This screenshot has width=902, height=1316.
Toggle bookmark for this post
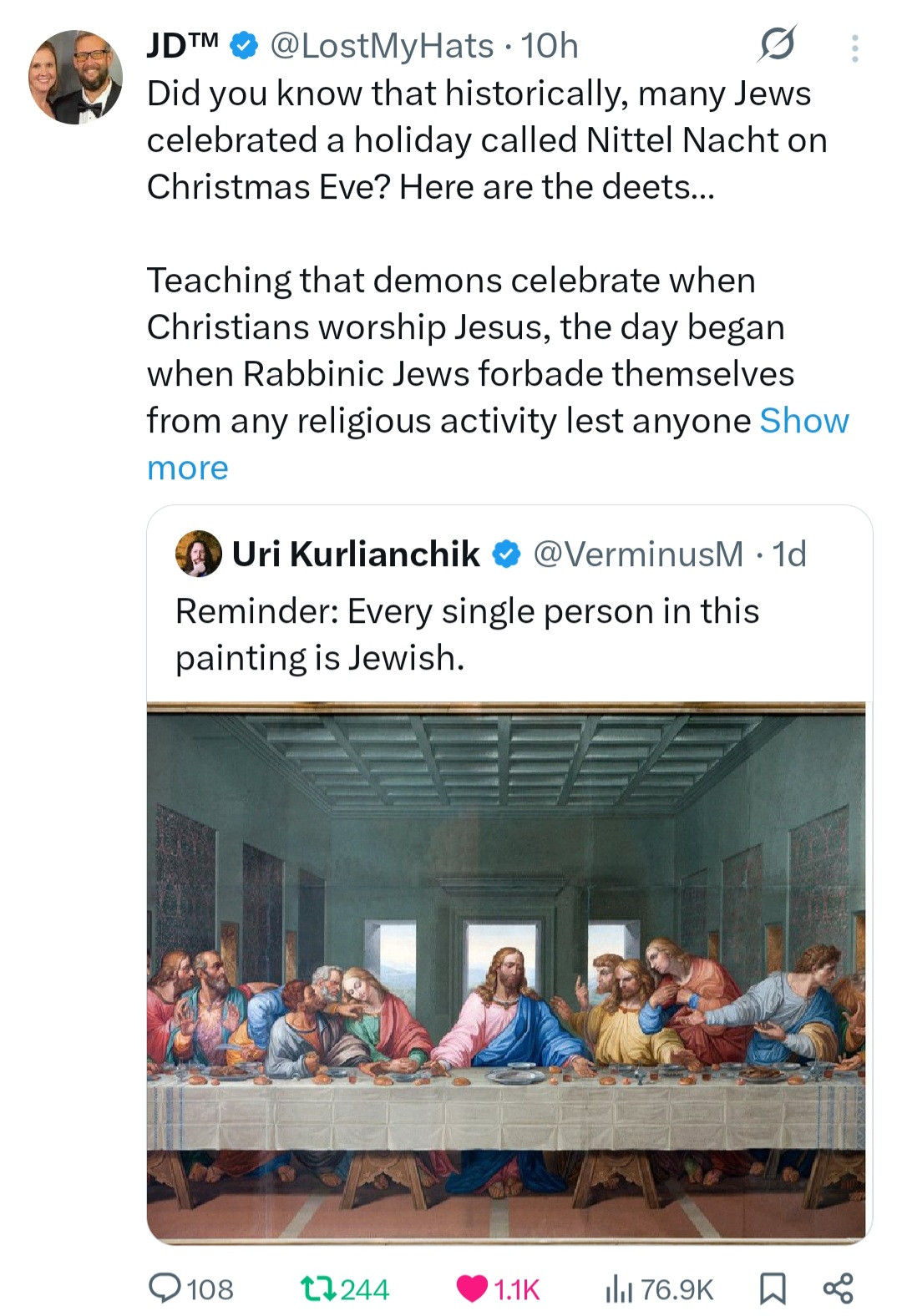772,1288
